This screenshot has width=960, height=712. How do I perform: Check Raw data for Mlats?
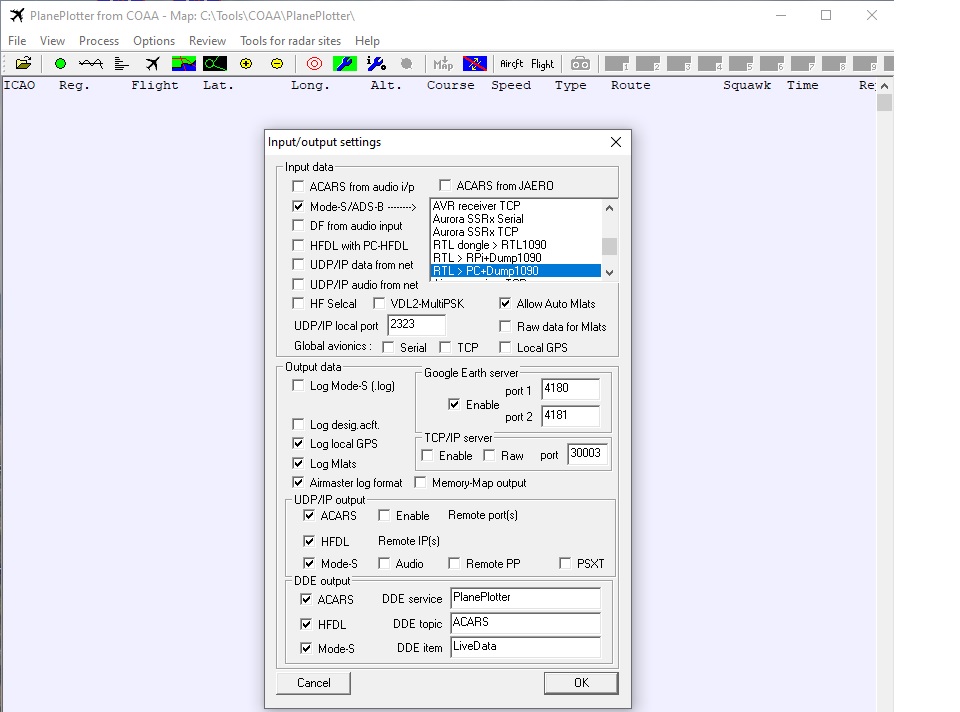(505, 326)
